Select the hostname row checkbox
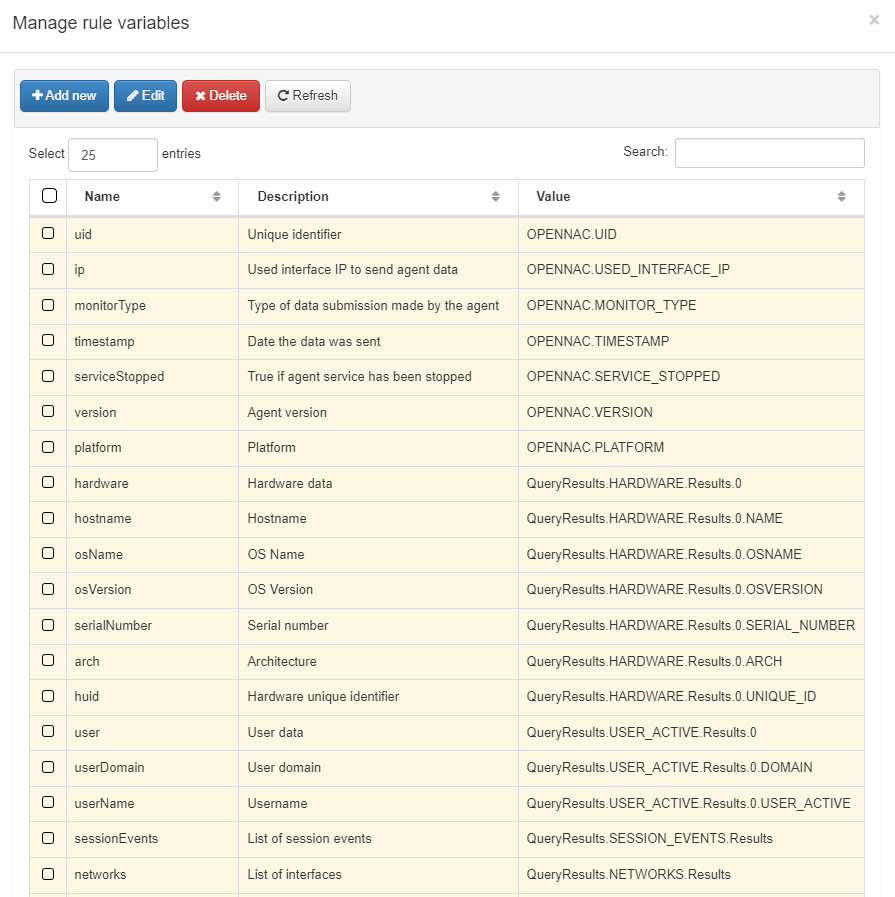 click(48, 518)
